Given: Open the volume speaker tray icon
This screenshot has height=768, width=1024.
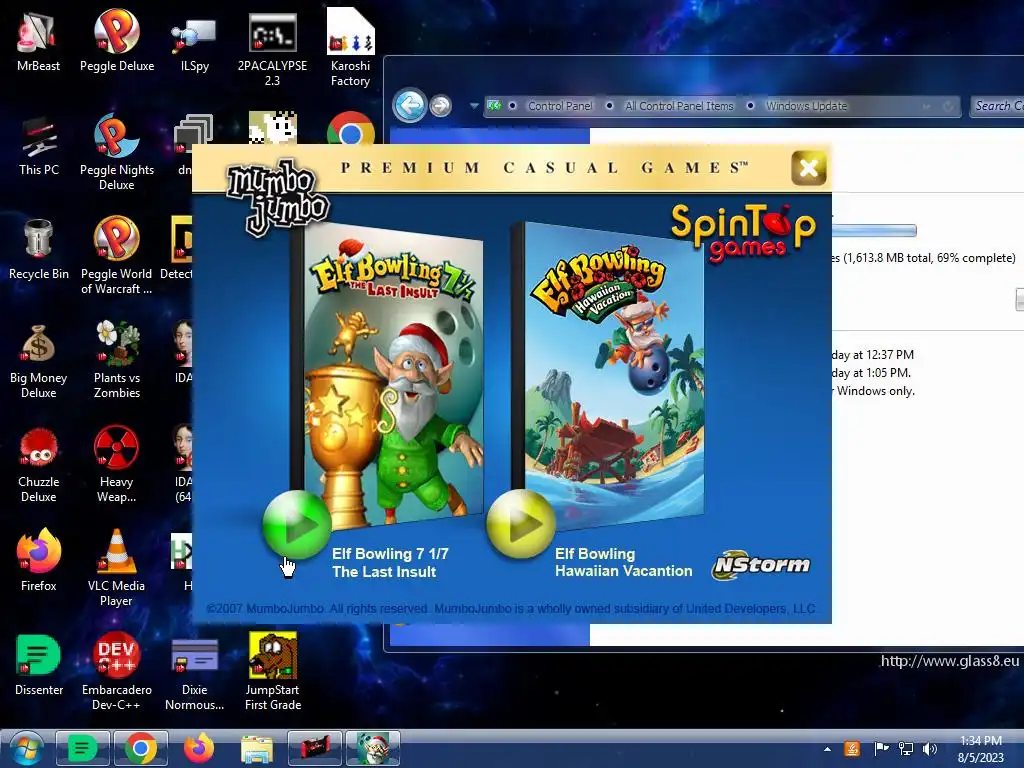Looking at the screenshot, I should (x=929, y=749).
